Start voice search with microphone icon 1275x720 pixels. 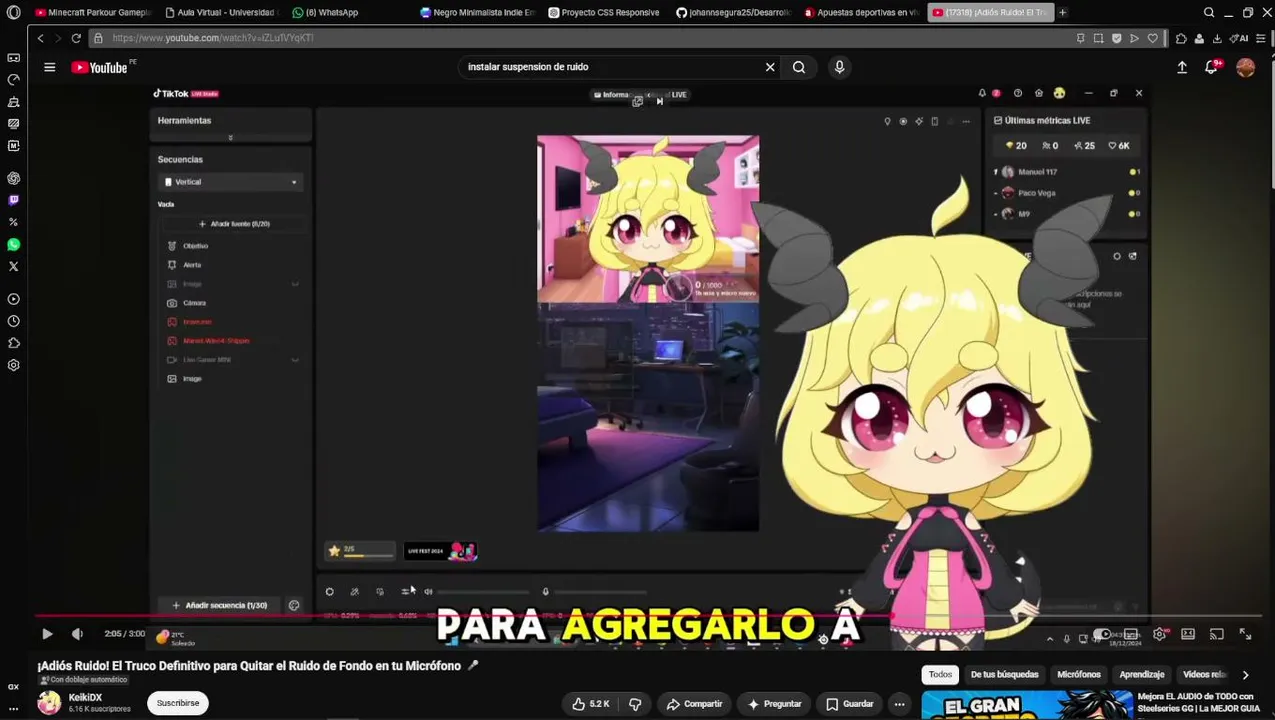839,67
